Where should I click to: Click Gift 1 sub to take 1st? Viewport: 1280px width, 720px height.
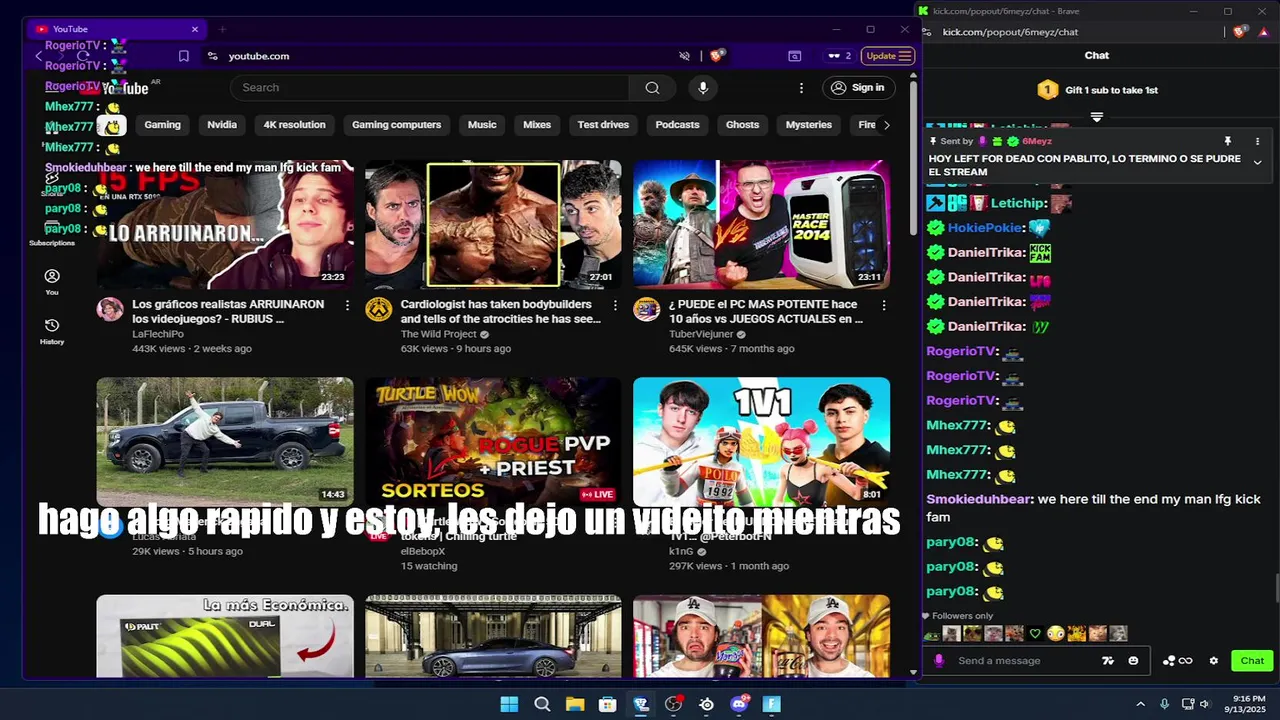click(x=1097, y=90)
